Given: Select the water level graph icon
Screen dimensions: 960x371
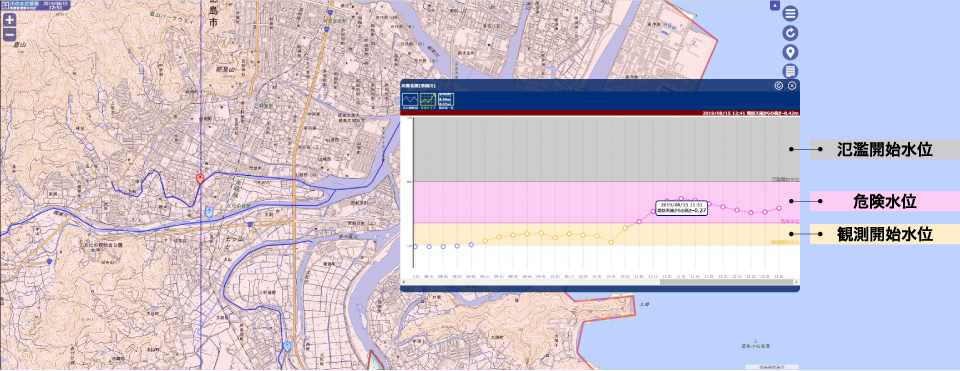Looking at the screenshot, I should pyautogui.click(x=427, y=100).
